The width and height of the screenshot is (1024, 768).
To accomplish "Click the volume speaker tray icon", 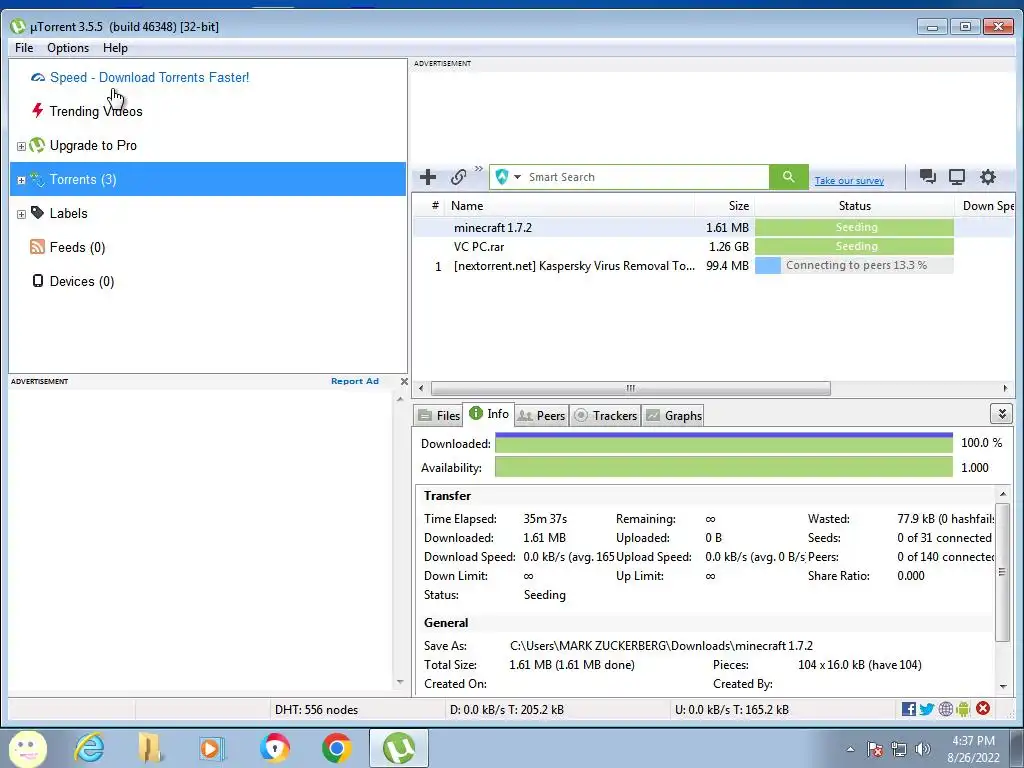I will (x=923, y=749).
